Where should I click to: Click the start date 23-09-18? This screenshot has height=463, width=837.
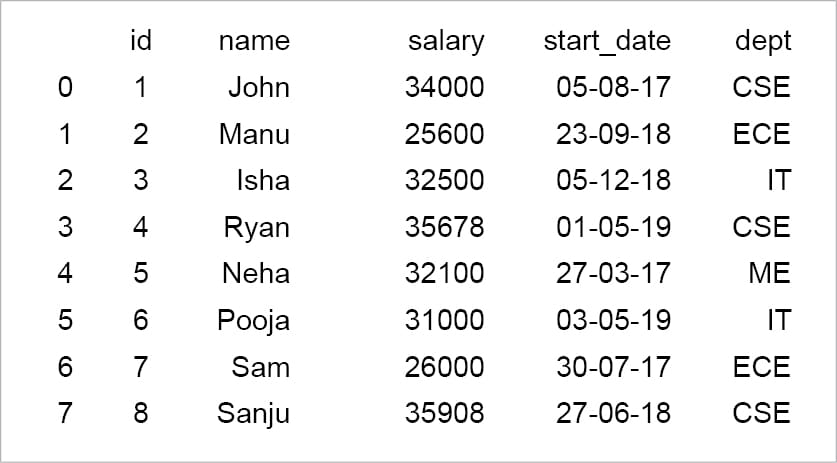click(x=613, y=134)
